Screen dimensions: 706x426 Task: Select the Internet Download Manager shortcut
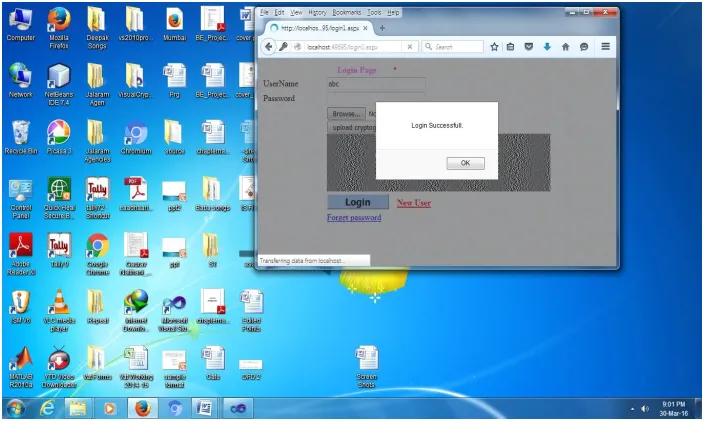tap(136, 311)
